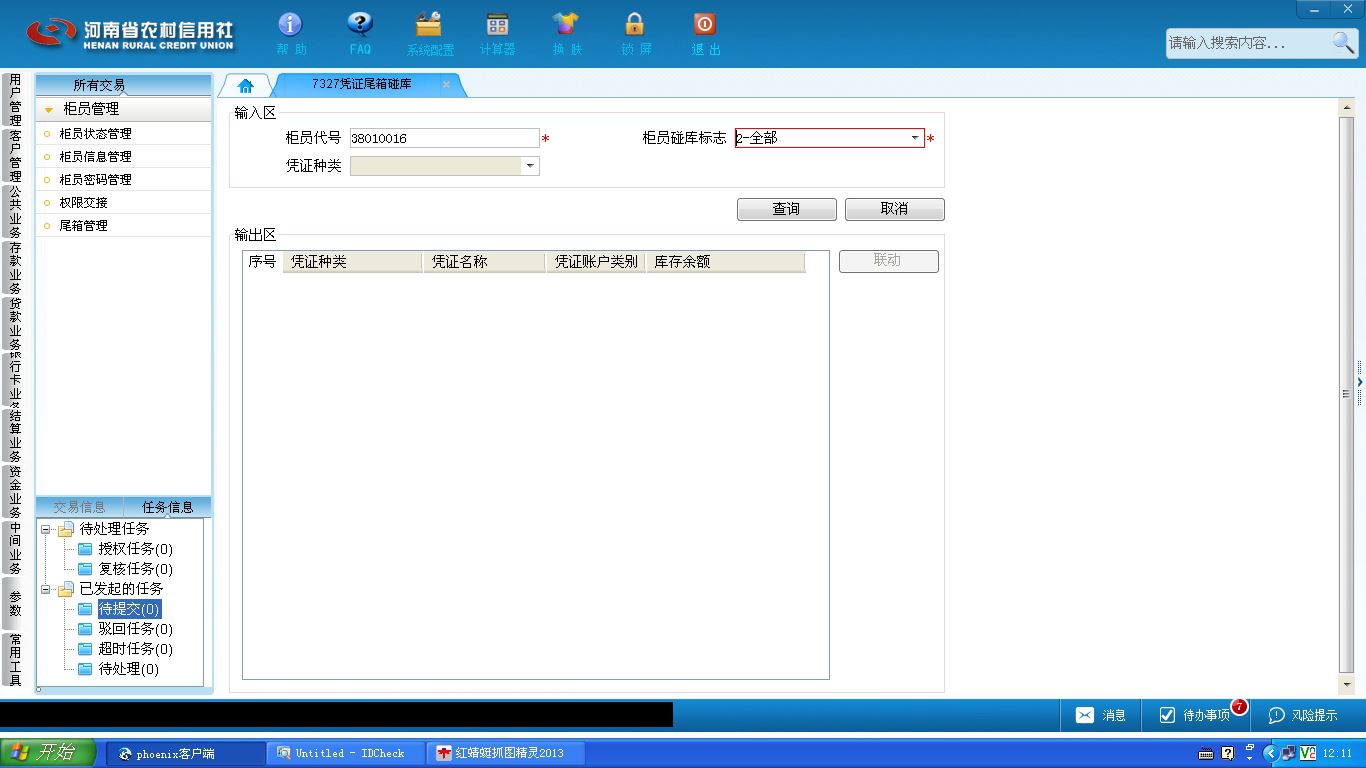
Task: Open the Windows 开始 start button
Action: [47, 753]
